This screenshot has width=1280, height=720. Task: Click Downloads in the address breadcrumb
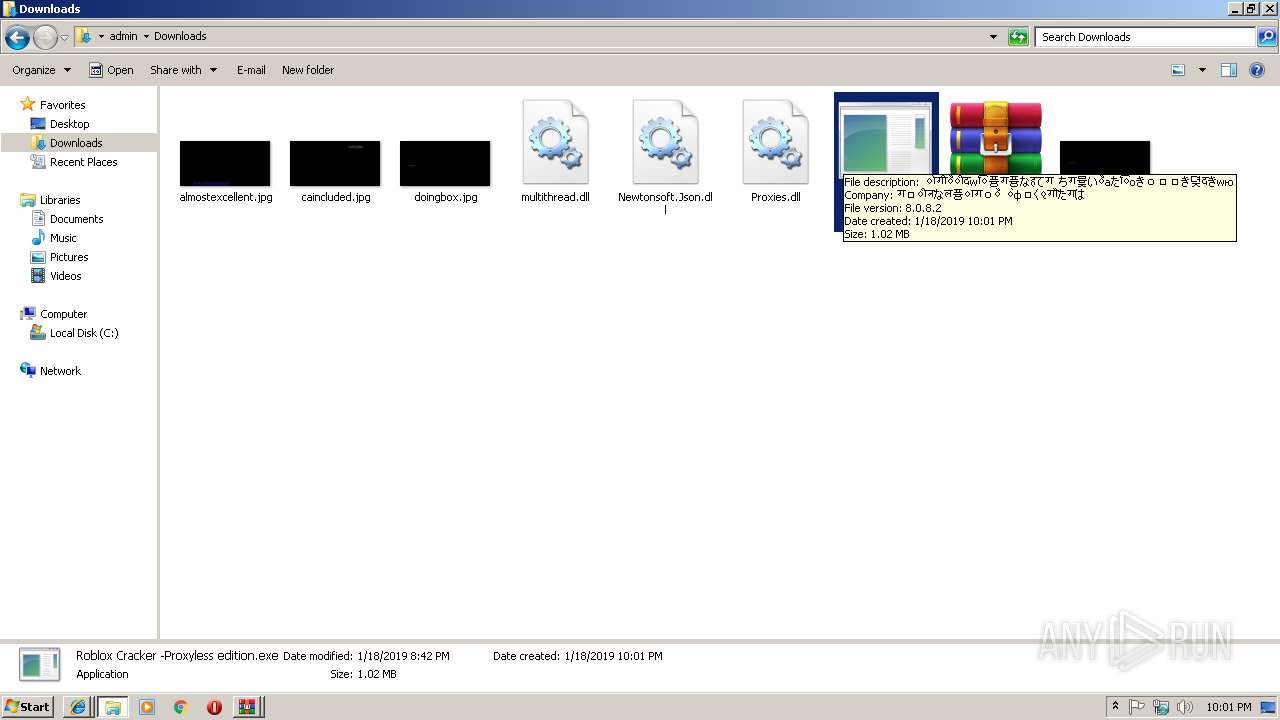click(x=180, y=36)
